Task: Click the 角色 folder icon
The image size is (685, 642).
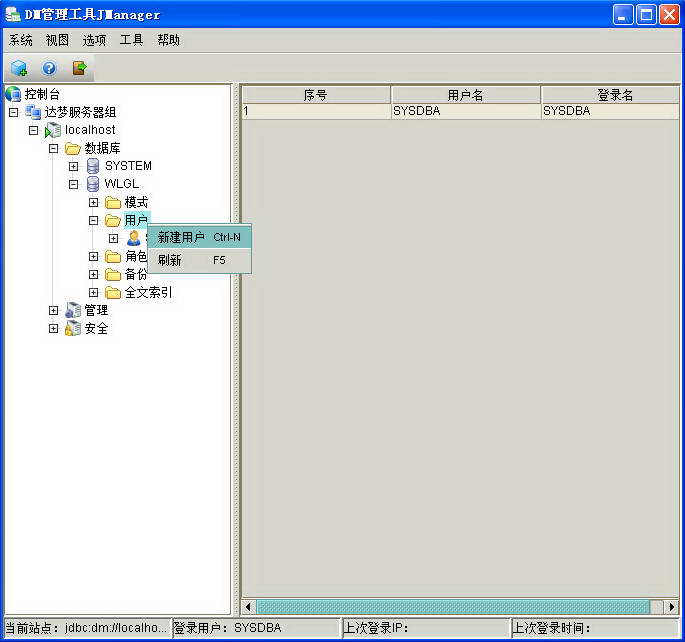Action: tap(113, 257)
